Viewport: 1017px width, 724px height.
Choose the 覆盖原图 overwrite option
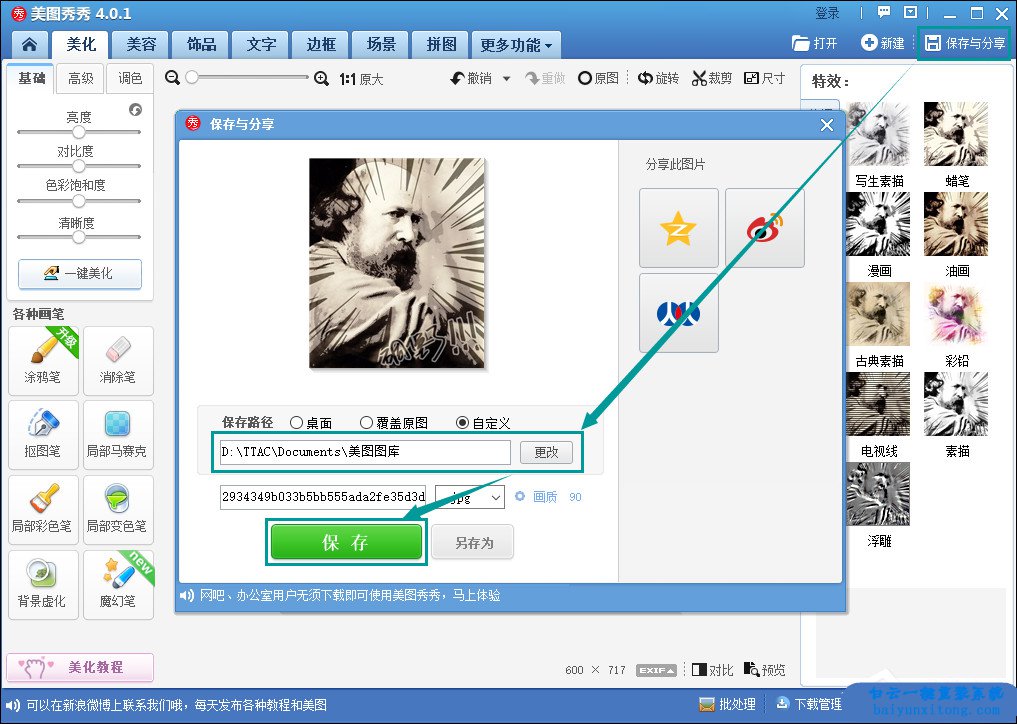(367, 423)
